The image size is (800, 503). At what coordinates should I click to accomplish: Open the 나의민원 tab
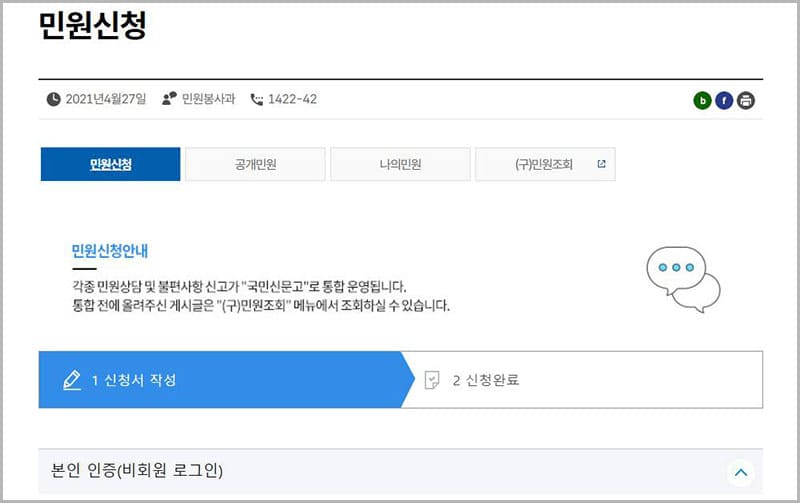pyautogui.click(x=400, y=165)
